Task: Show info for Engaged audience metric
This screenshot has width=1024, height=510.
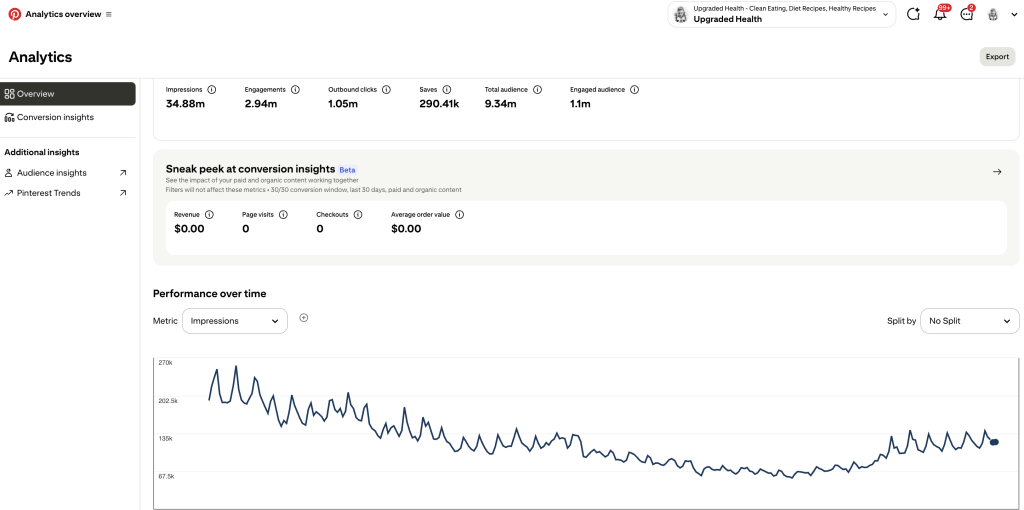Action: click(634, 89)
